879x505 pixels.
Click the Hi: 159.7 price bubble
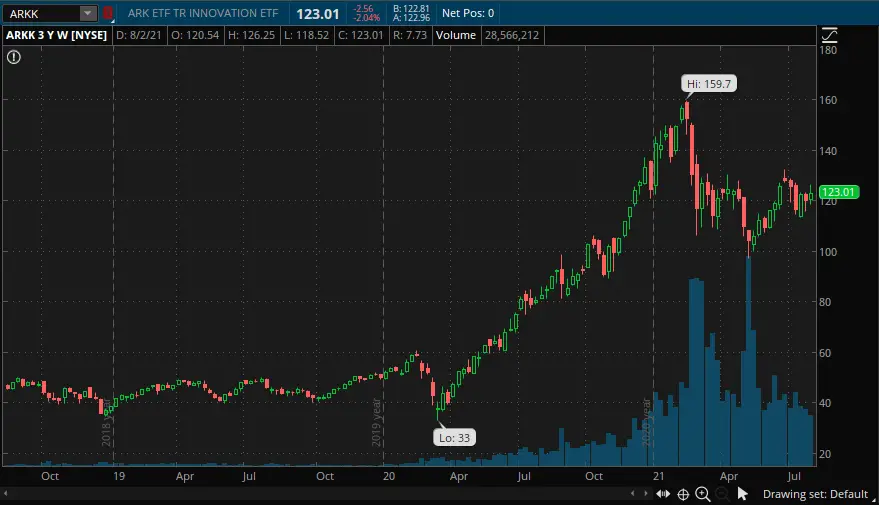click(709, 84)
